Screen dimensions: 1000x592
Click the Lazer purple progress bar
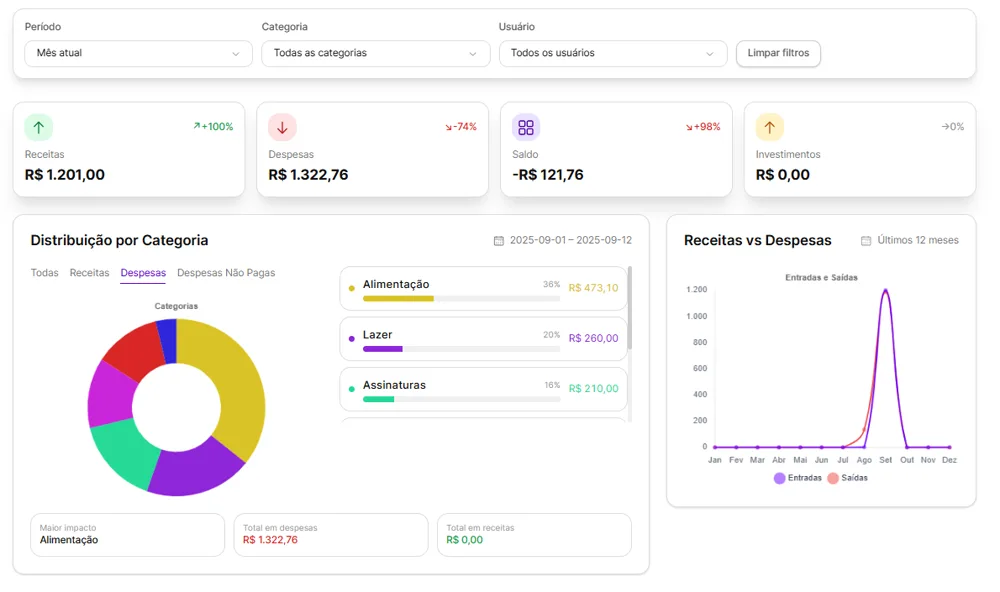(383, 349)
